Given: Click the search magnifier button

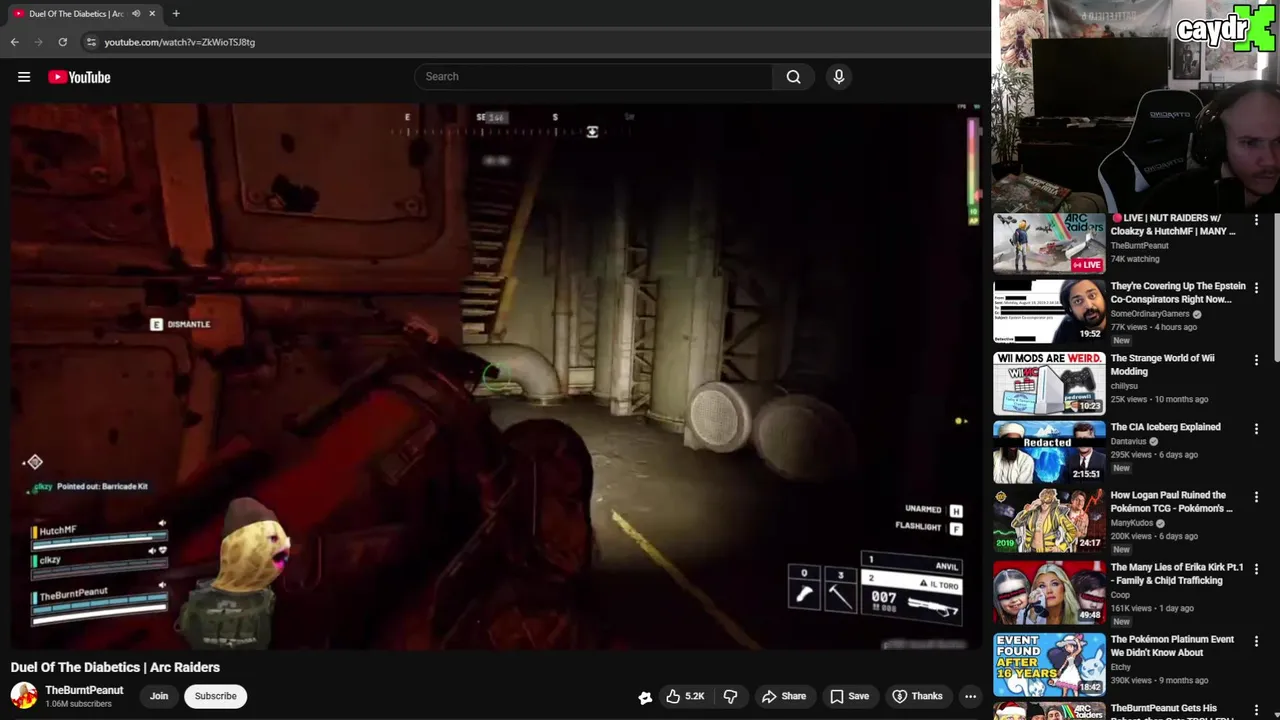Looking at the screenshot, I should click(x=793, y=77).
